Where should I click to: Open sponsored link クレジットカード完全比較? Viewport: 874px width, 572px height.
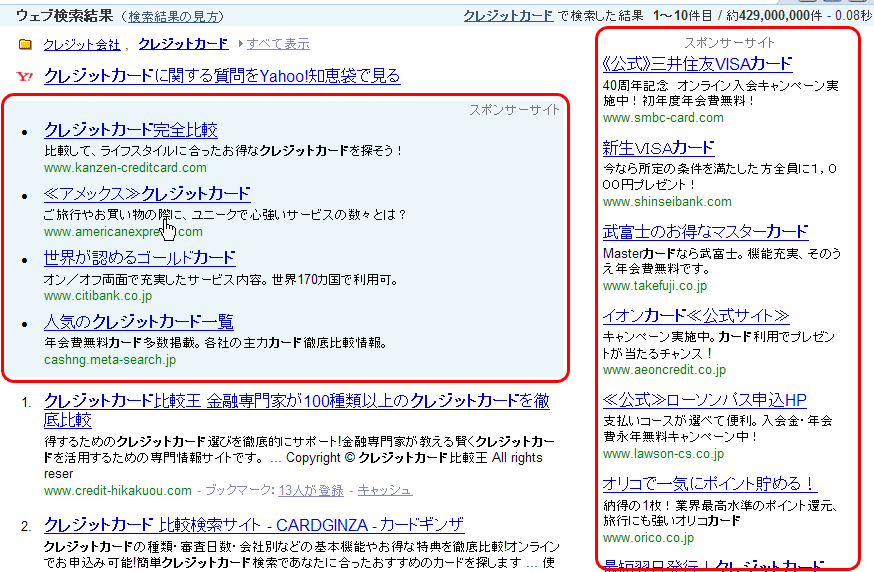pos(131,130)
